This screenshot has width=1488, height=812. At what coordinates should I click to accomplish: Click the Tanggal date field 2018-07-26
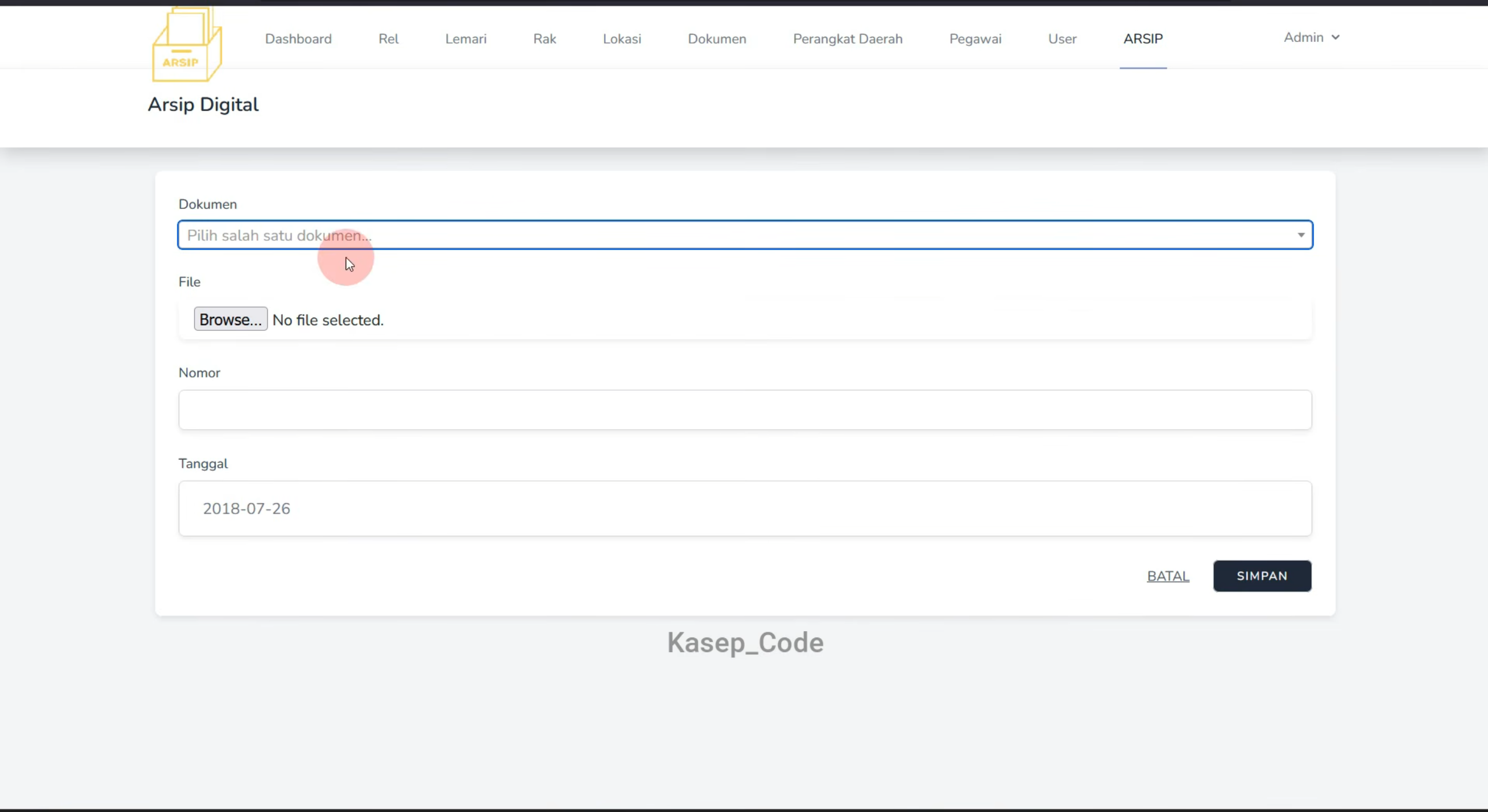tap(745, 508)
